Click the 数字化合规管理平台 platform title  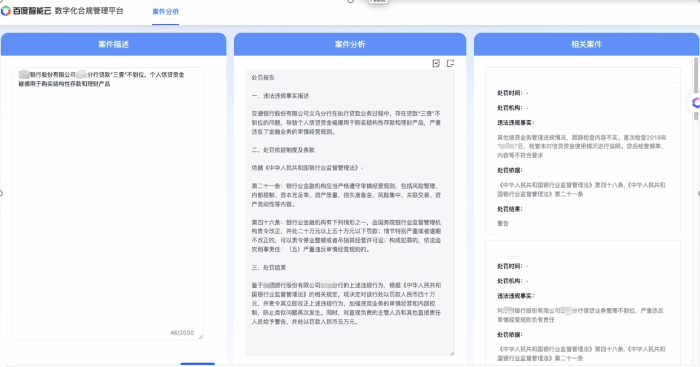click(89, 11)
